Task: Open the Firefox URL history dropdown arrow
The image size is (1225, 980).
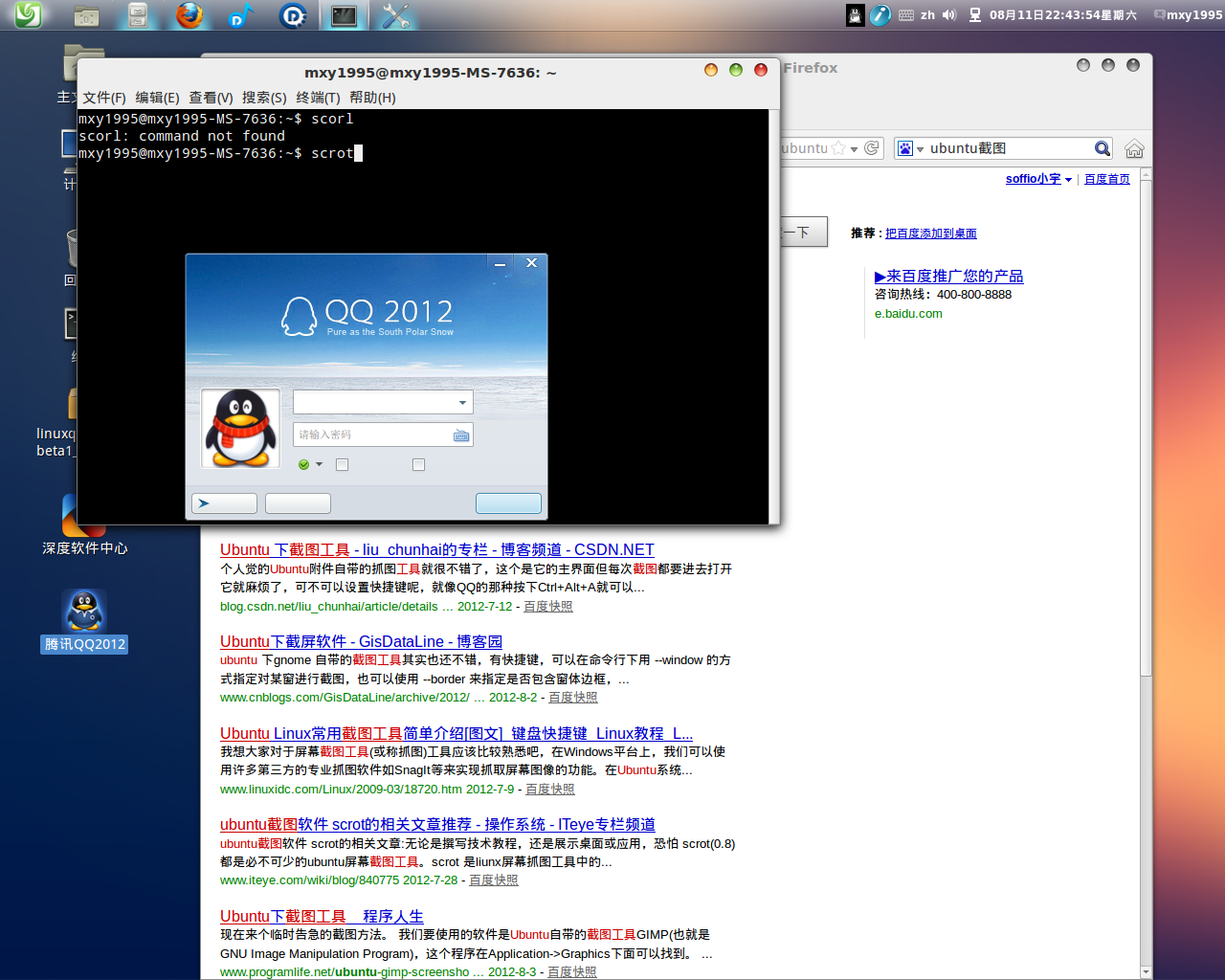Action: pyautogui.click(x=854, y=149)
